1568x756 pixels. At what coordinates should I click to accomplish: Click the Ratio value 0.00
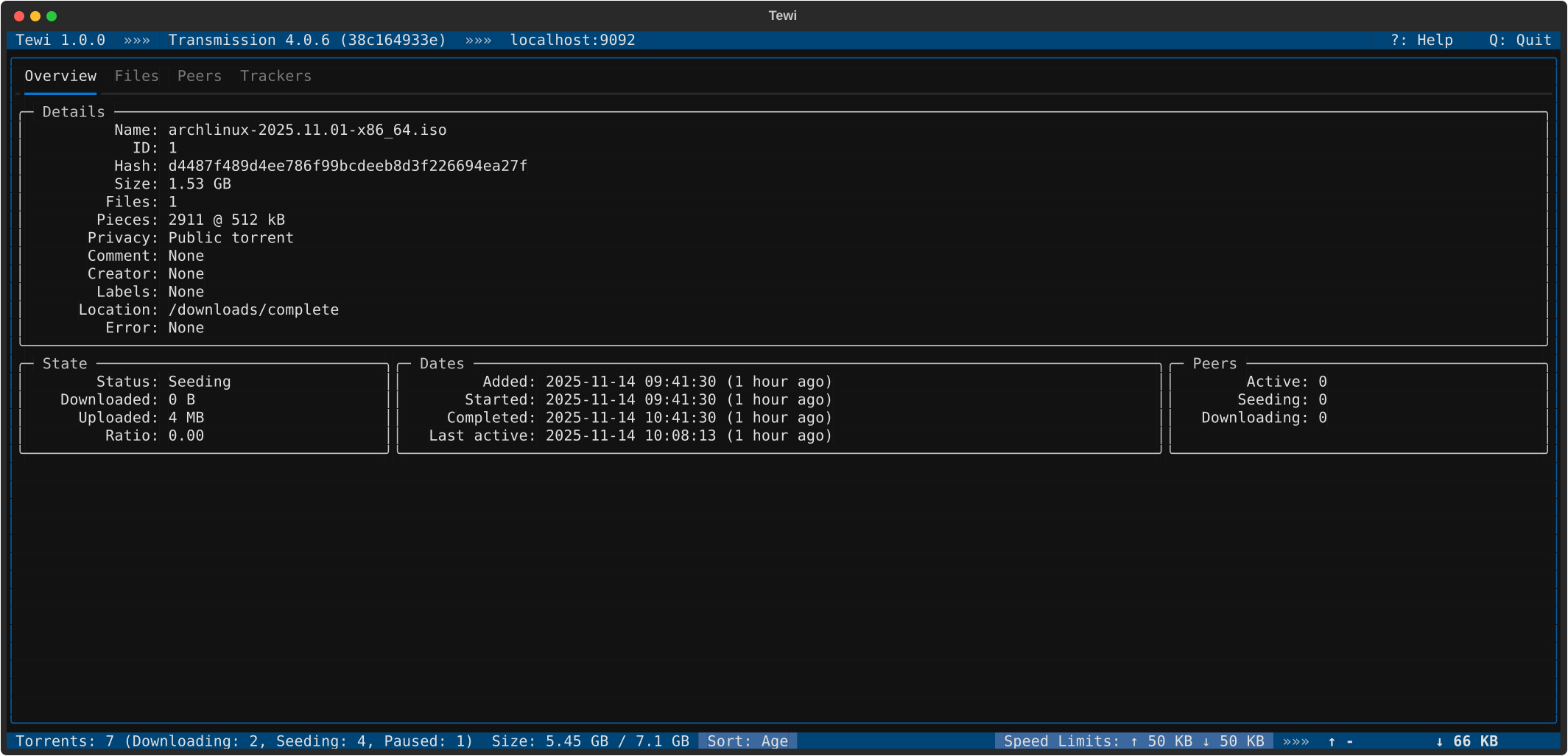[186, 435]
